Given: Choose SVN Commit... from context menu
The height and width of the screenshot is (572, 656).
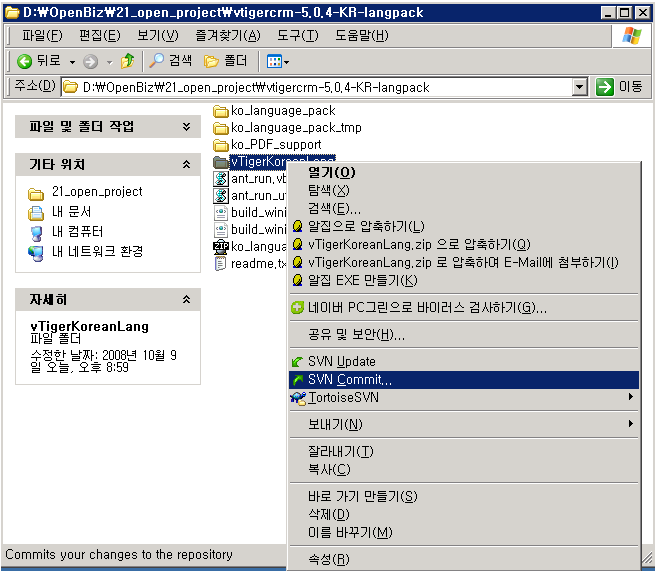Looking at the screenshot, I should pyautogui.click(x=464, y=380).
